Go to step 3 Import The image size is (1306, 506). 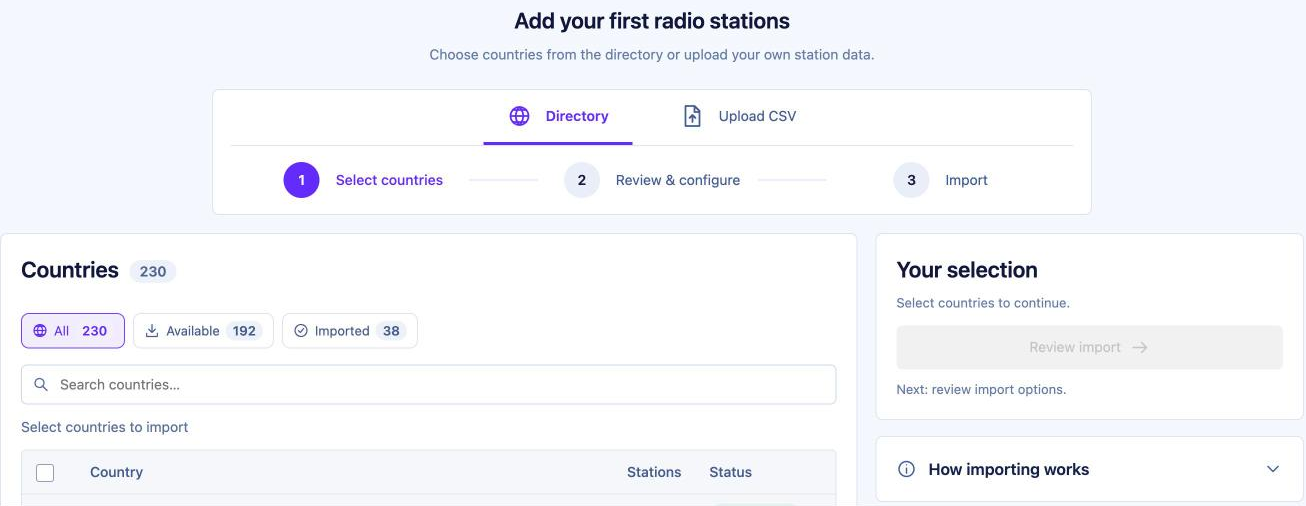pyautogui.click(x=940, y=180)
